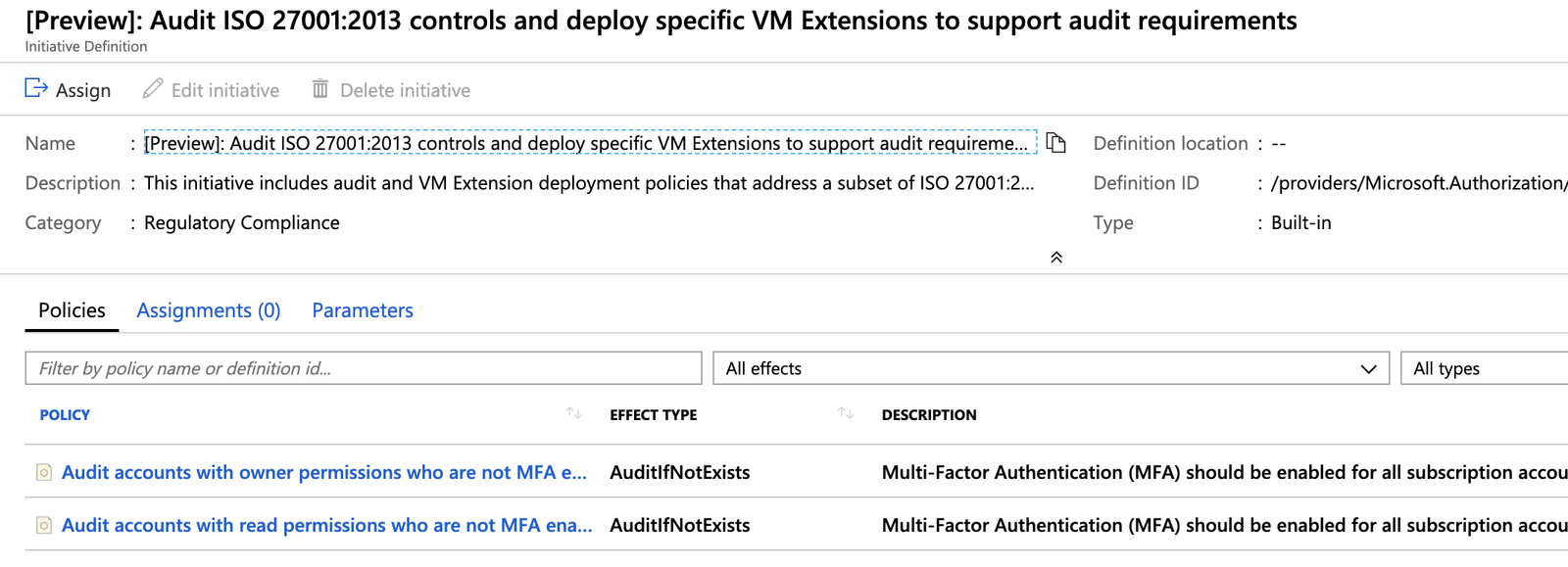Copy the initiative name to clipboard
1568x567 pixels.
[1055, 143]
